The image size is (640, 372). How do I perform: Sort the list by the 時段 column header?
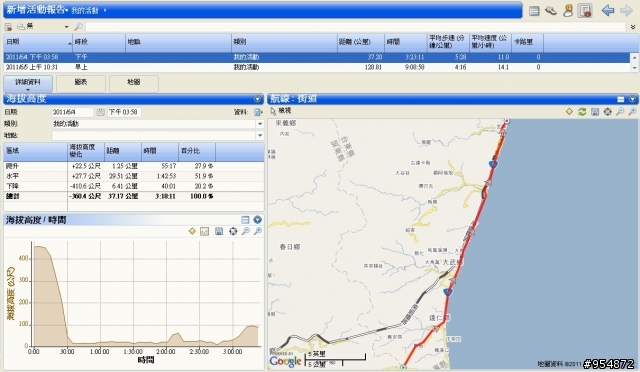[x=99, y=42]
